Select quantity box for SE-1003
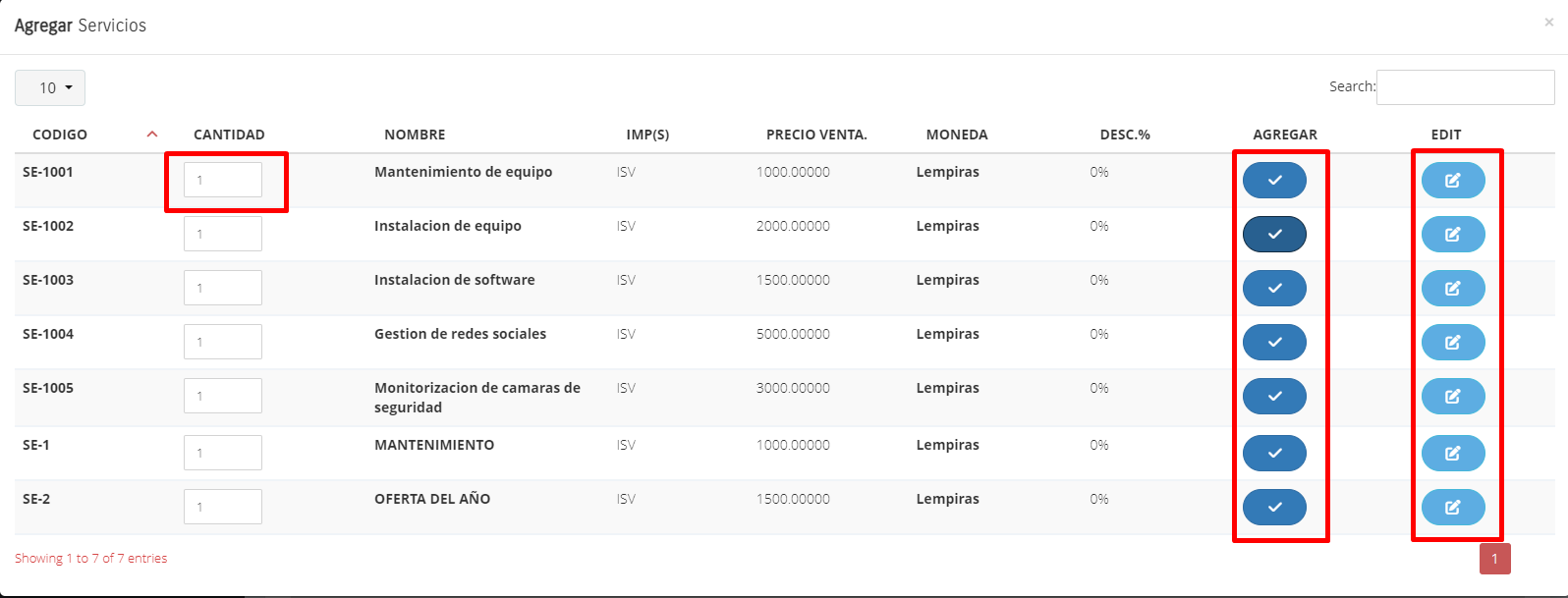Screen dimensions: 1568x598 click(x=223, y=289)
